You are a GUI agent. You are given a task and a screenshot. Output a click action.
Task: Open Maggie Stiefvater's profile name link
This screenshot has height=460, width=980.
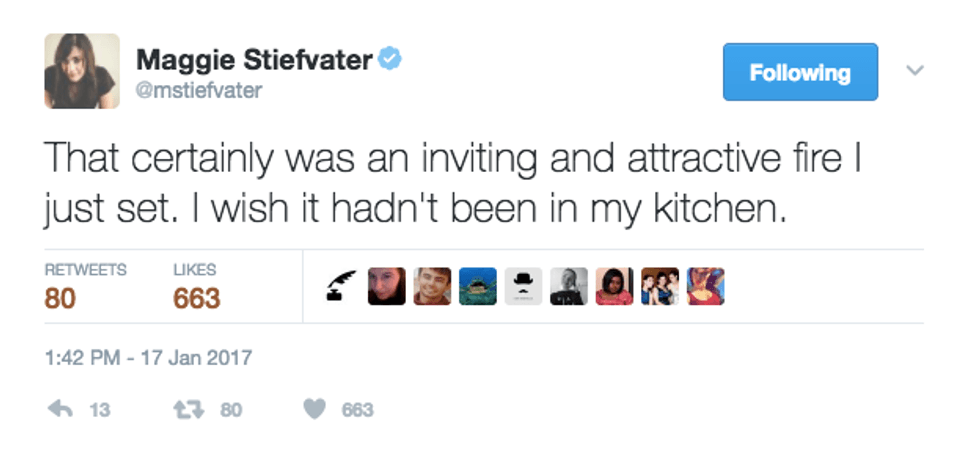click(x=254, y=60)
